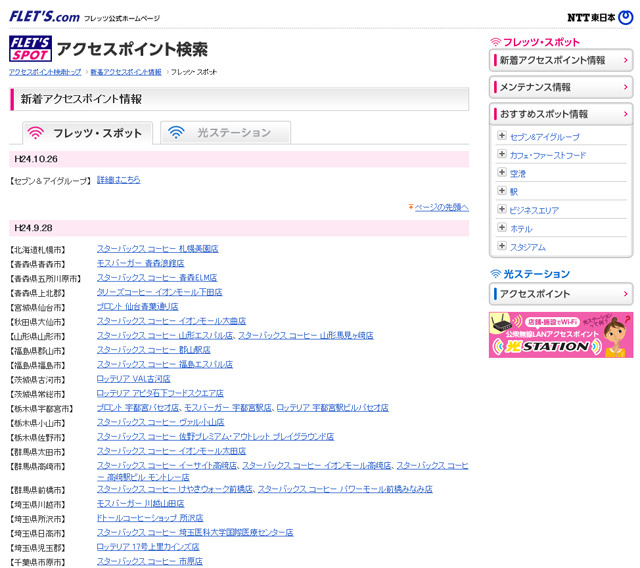Open スターバックス コーヒー 札幌美園店 link
The height and width of the screenshot is (568, 640).
tap(158, 249)
